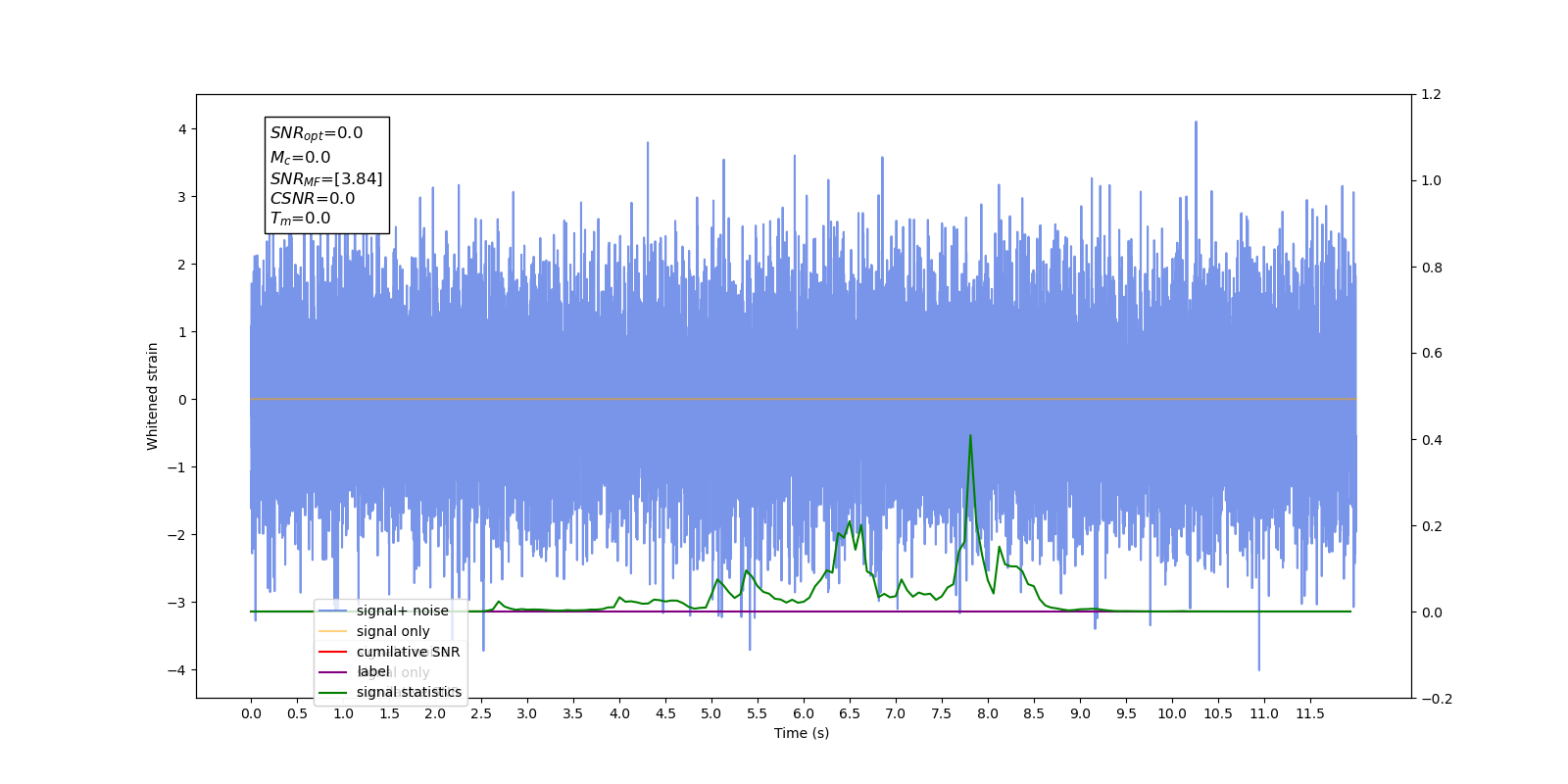This screenshot has height=784, width=1568.
Task: Click the 'Time (s)' x-axis title
Action: 802,733
